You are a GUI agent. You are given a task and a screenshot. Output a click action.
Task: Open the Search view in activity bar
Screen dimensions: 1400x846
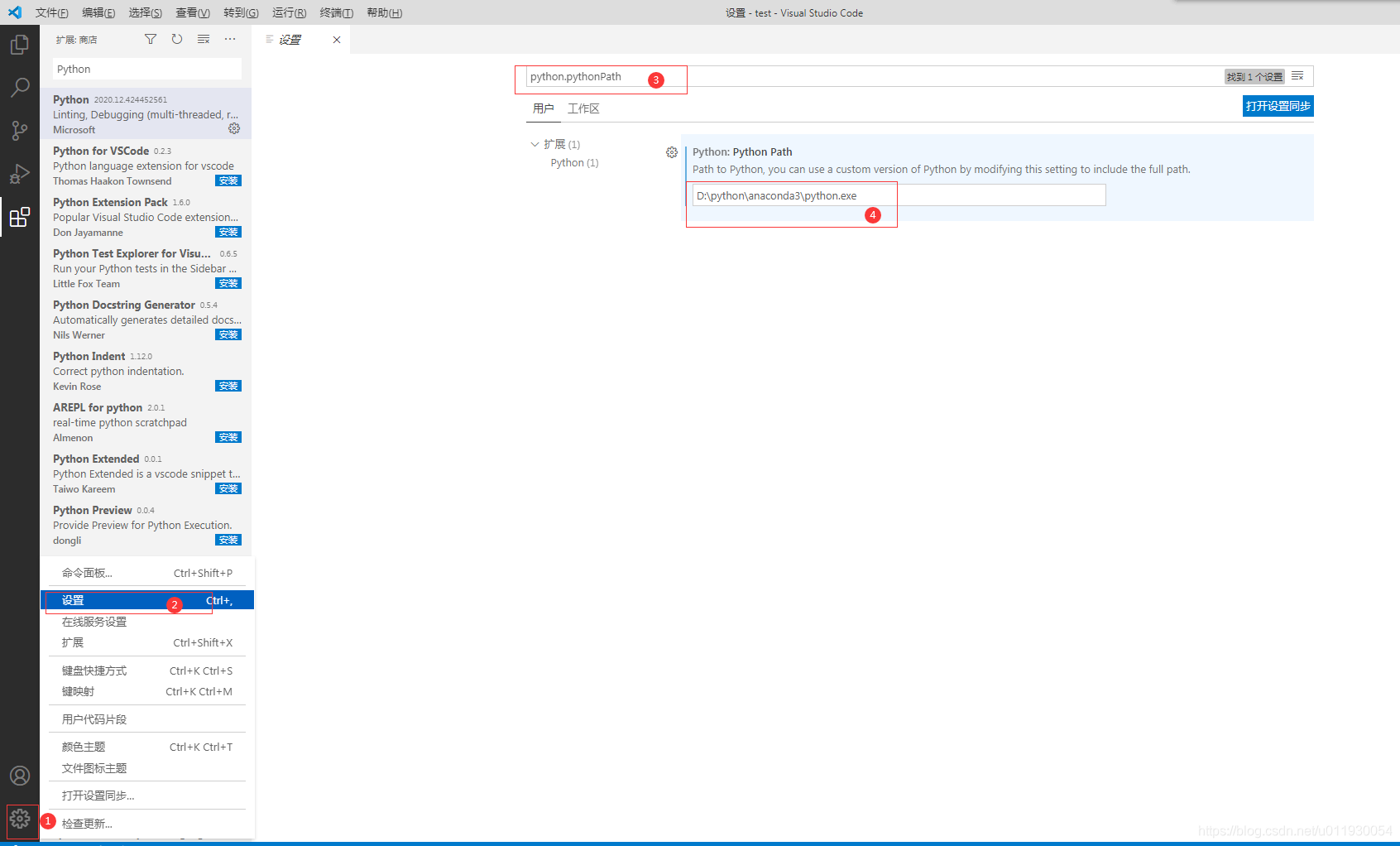click(x=20, y=87)
